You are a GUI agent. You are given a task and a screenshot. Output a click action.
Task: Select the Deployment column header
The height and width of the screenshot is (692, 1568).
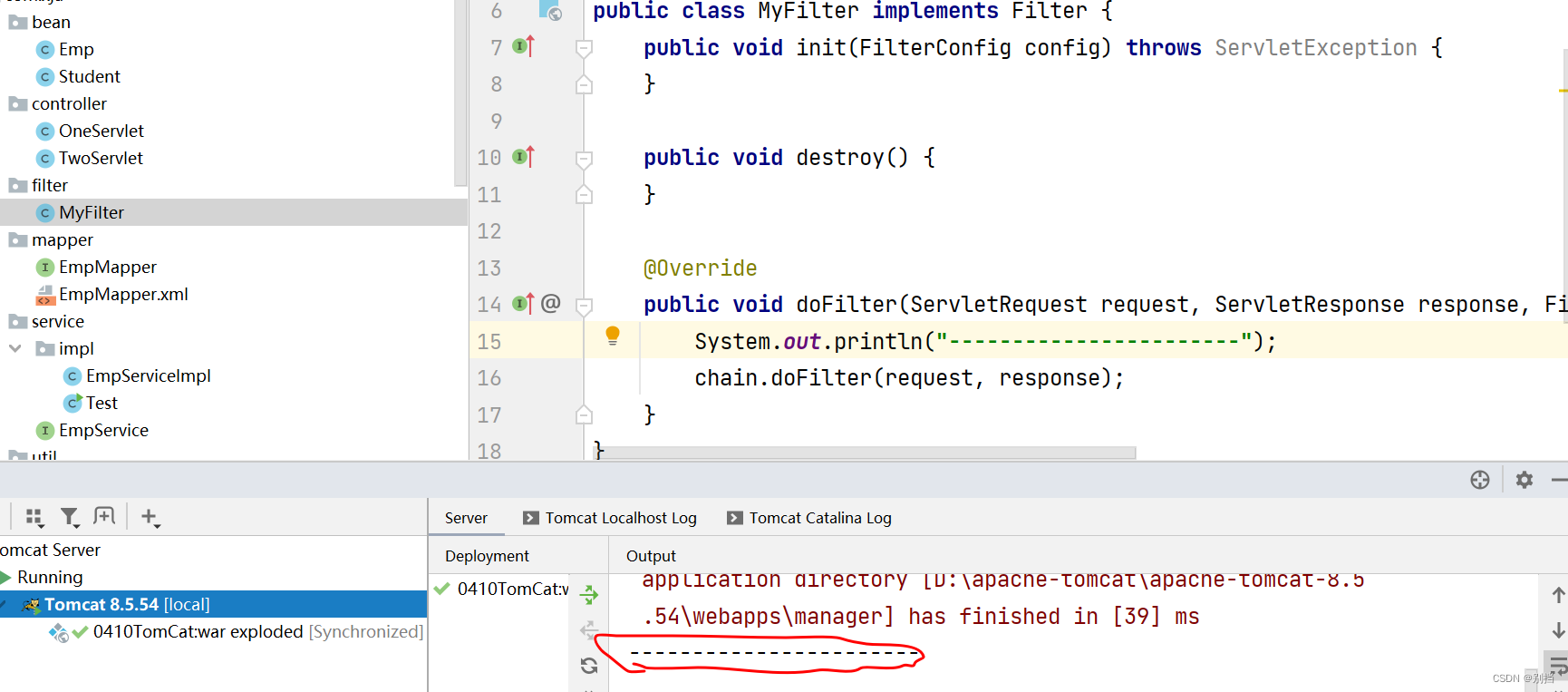487,556
